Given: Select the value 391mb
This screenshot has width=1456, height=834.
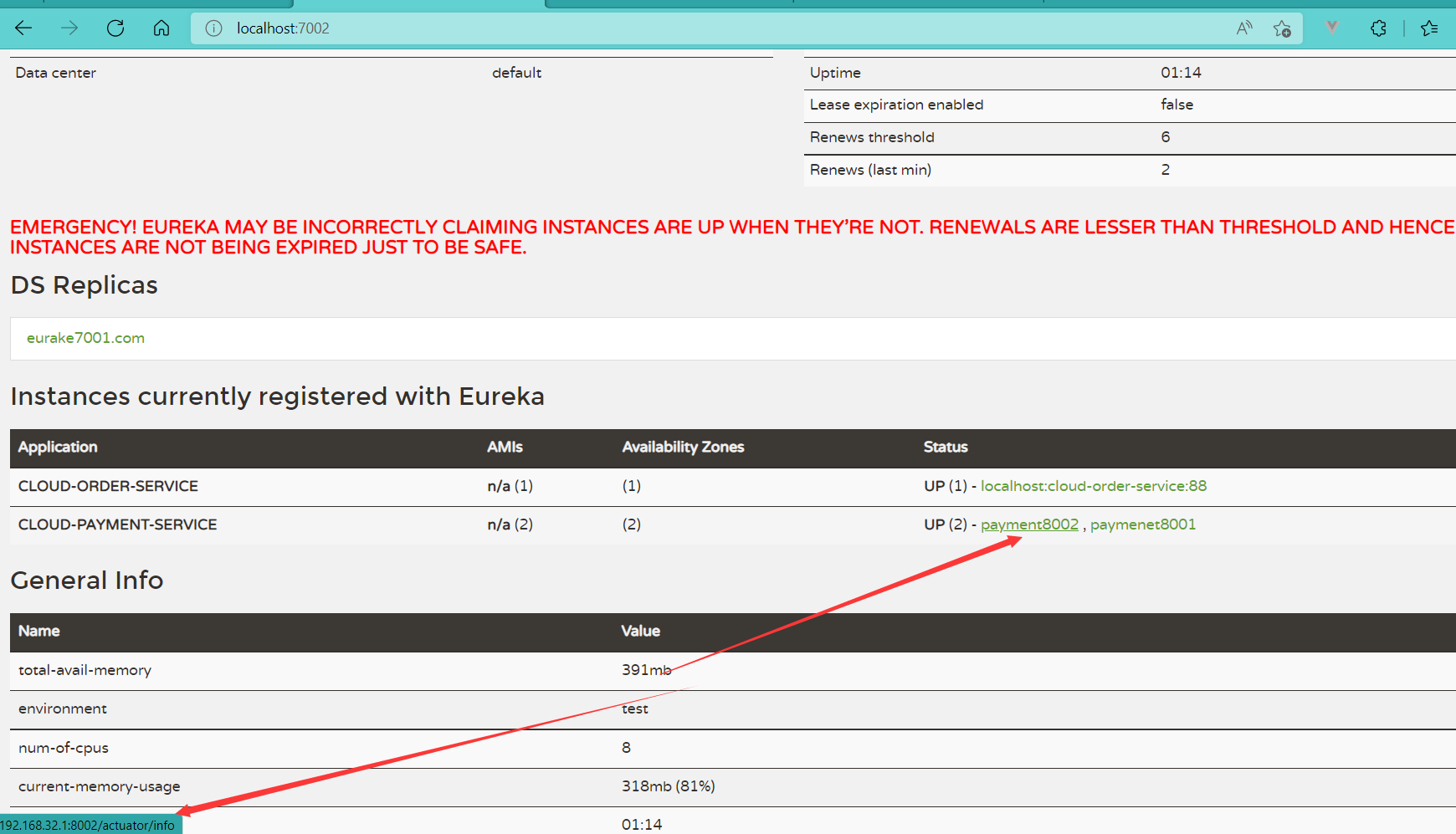Looking at the screenshot, I should point(646,670).
